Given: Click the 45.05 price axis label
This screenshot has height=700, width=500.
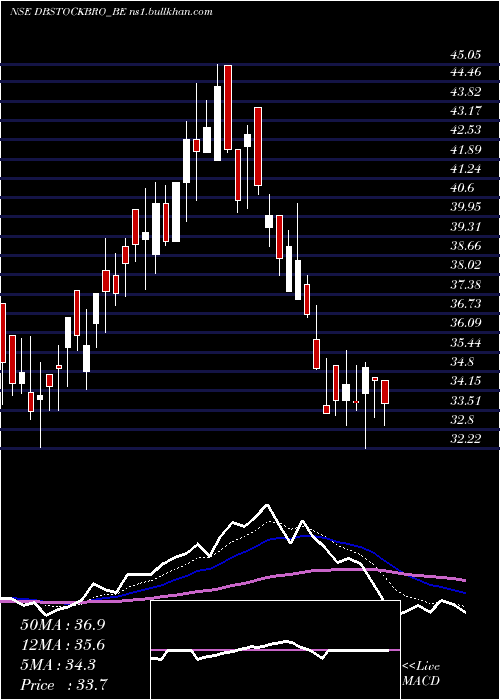Looking at the screenshot, I should click(x=465, y=55).
